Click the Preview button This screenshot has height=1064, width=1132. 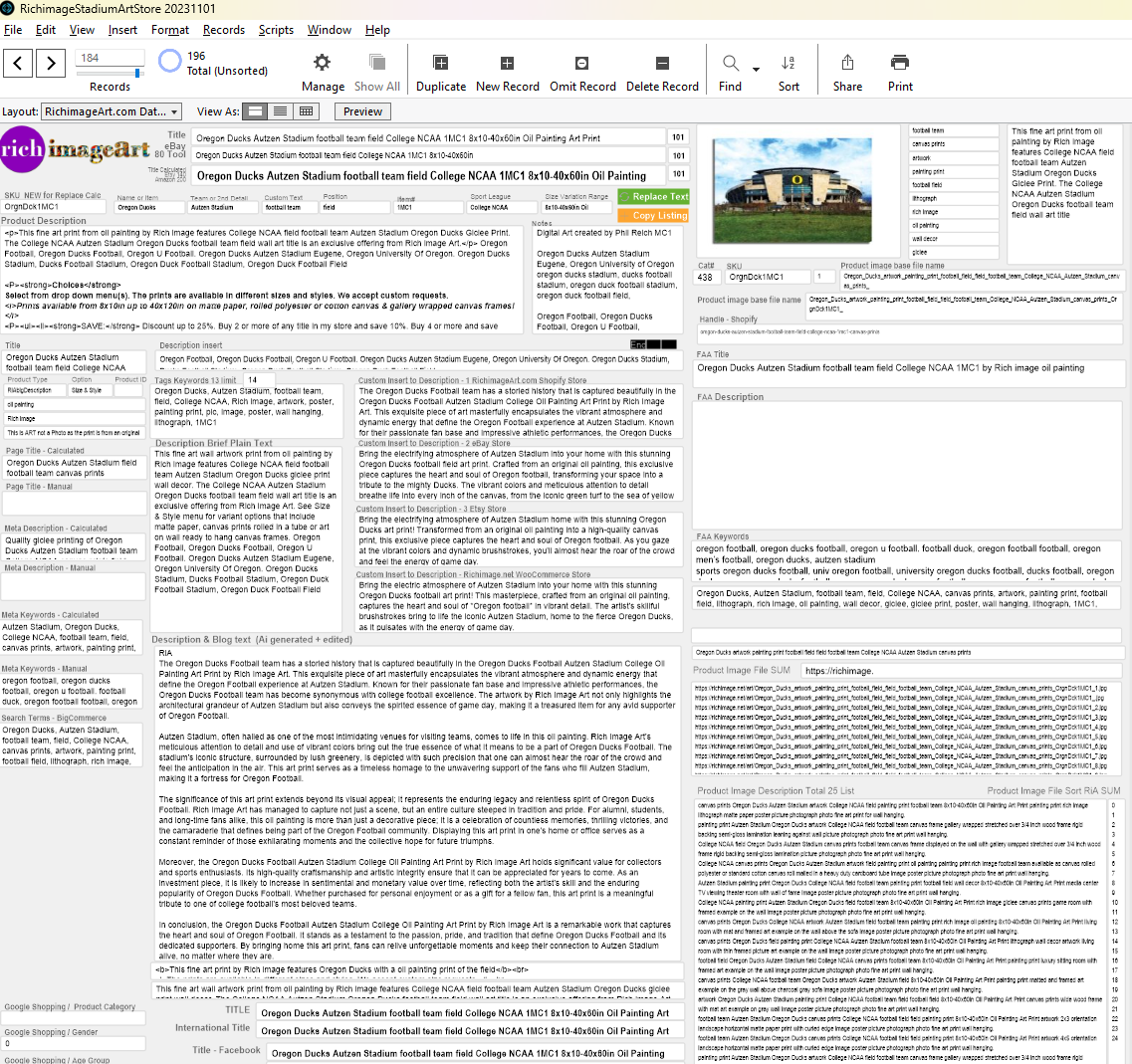(362, 111)
